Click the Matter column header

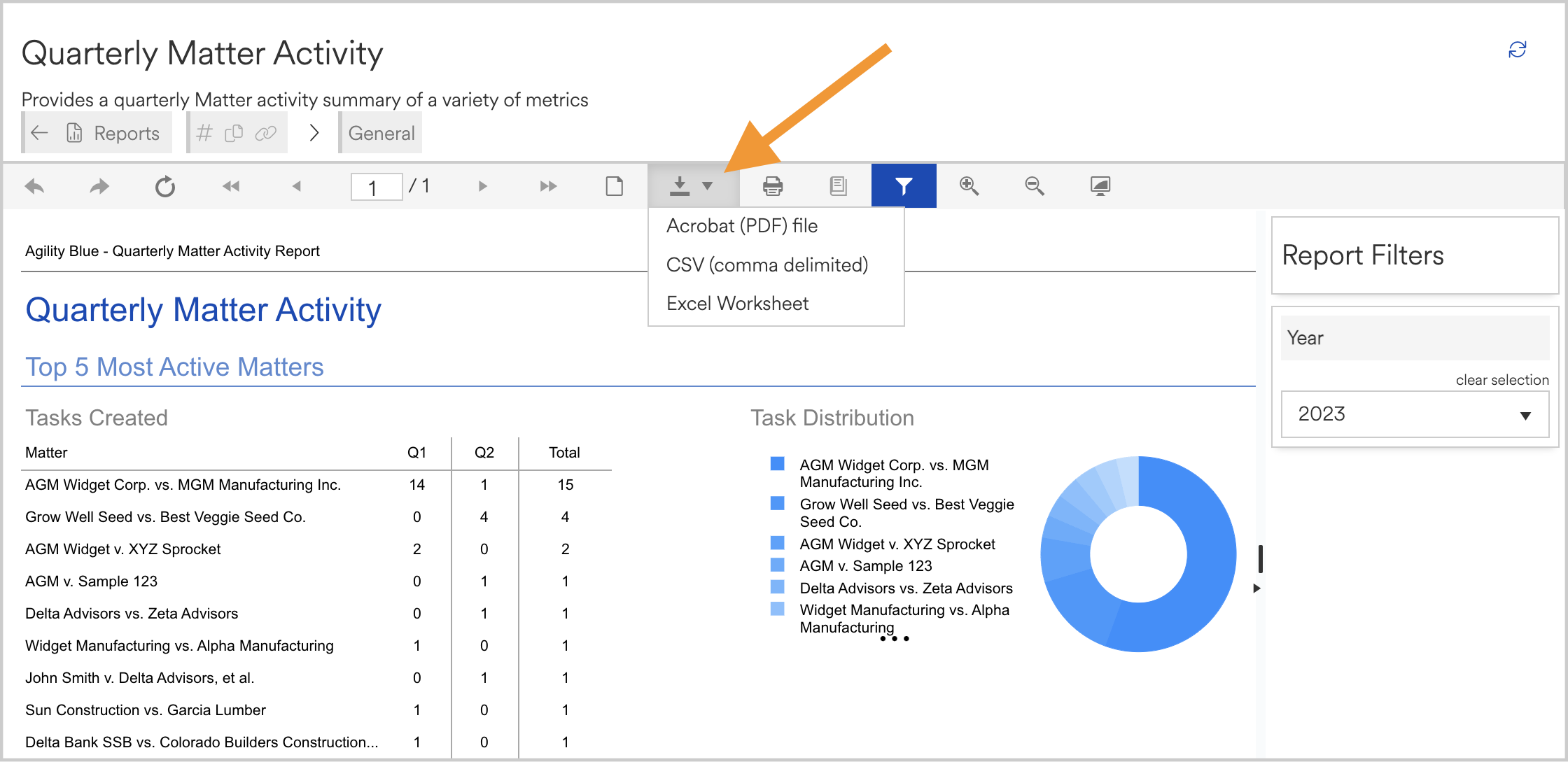coord(46,453)
